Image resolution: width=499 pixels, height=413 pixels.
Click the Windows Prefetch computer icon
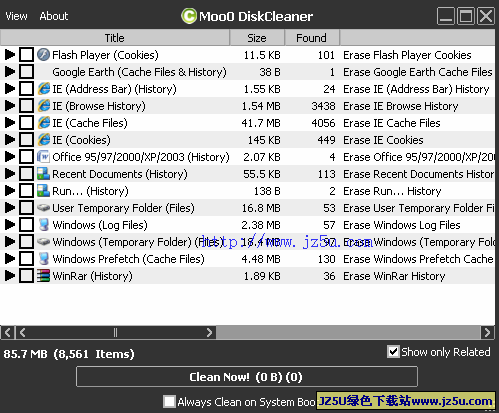click(x=43, y=259)
